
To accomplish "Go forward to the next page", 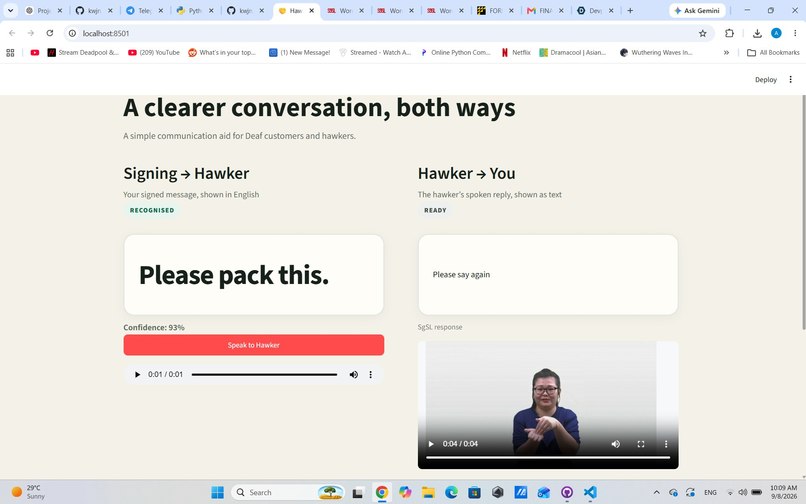I will pyautogui.click(x=31, y=33).
